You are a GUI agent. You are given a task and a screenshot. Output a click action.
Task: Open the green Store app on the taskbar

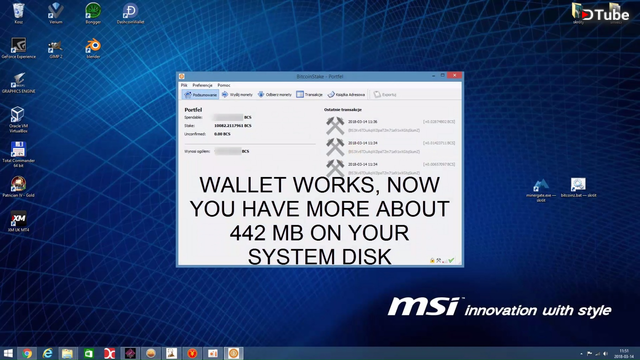89,353
